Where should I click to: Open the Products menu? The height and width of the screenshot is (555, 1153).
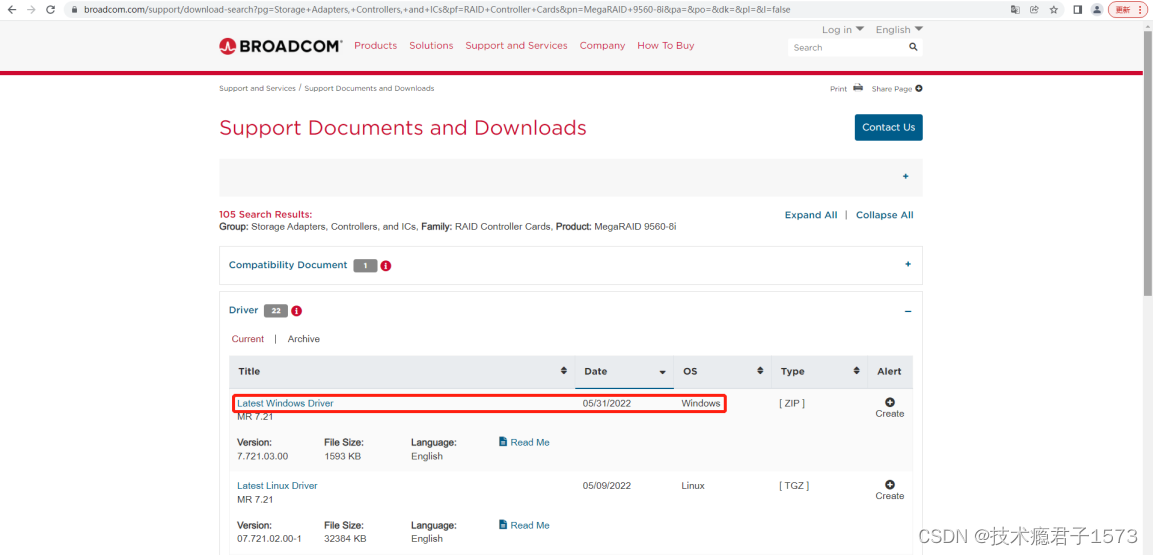(376, 46)
